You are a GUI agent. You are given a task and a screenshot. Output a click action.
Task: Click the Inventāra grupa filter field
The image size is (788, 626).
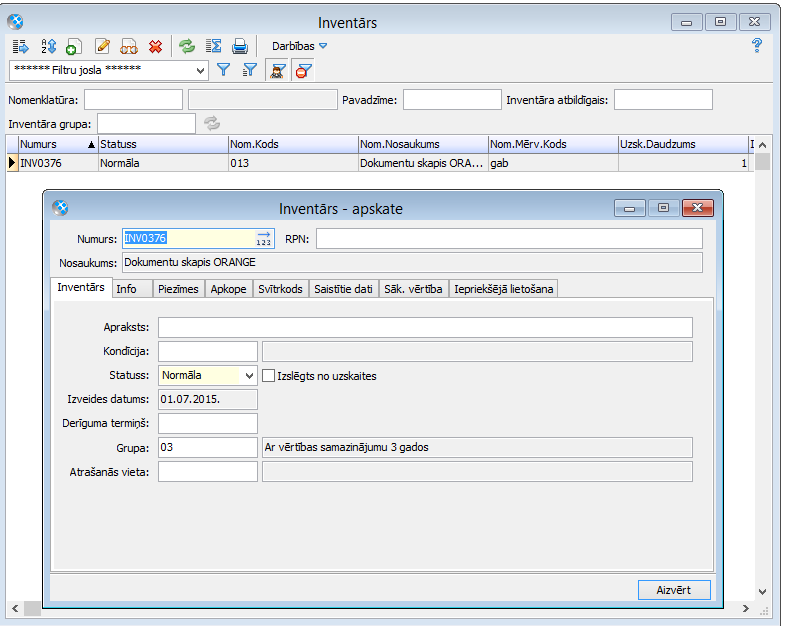tap(146, 124)
